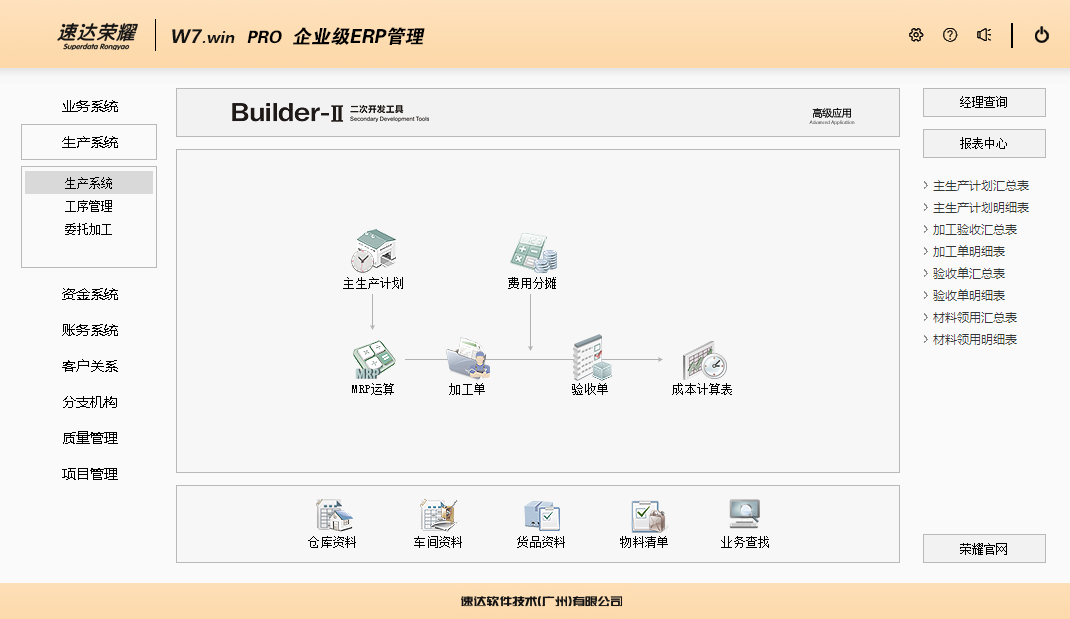The image size is (1070, 619).
Task: Mute sound using the speaker icon
Action: click(x=984, y=35)
